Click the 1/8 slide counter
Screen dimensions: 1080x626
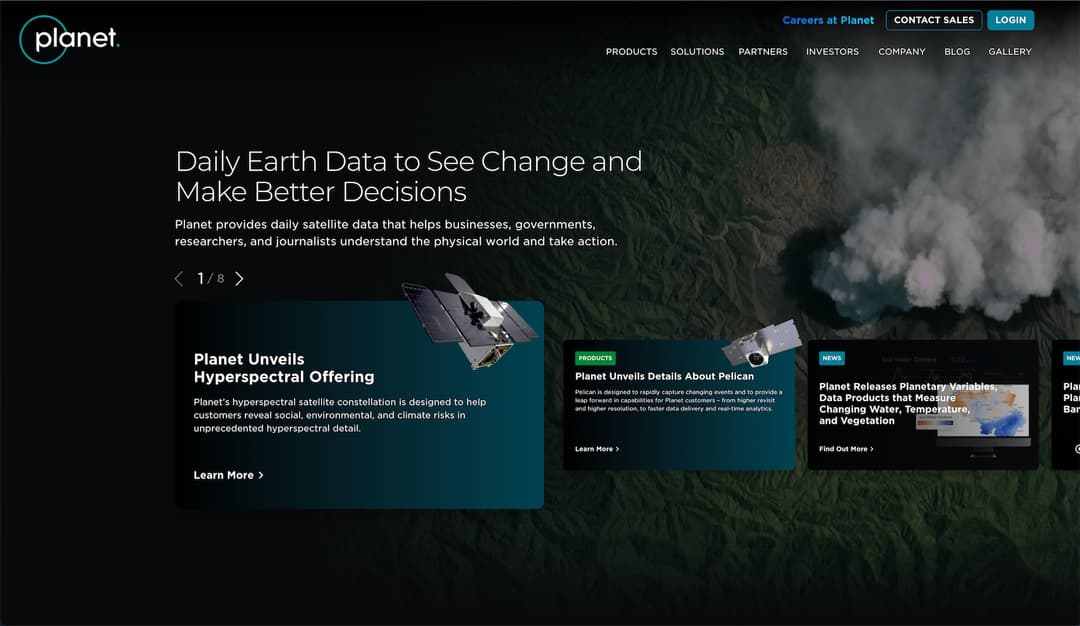(209, 278)
